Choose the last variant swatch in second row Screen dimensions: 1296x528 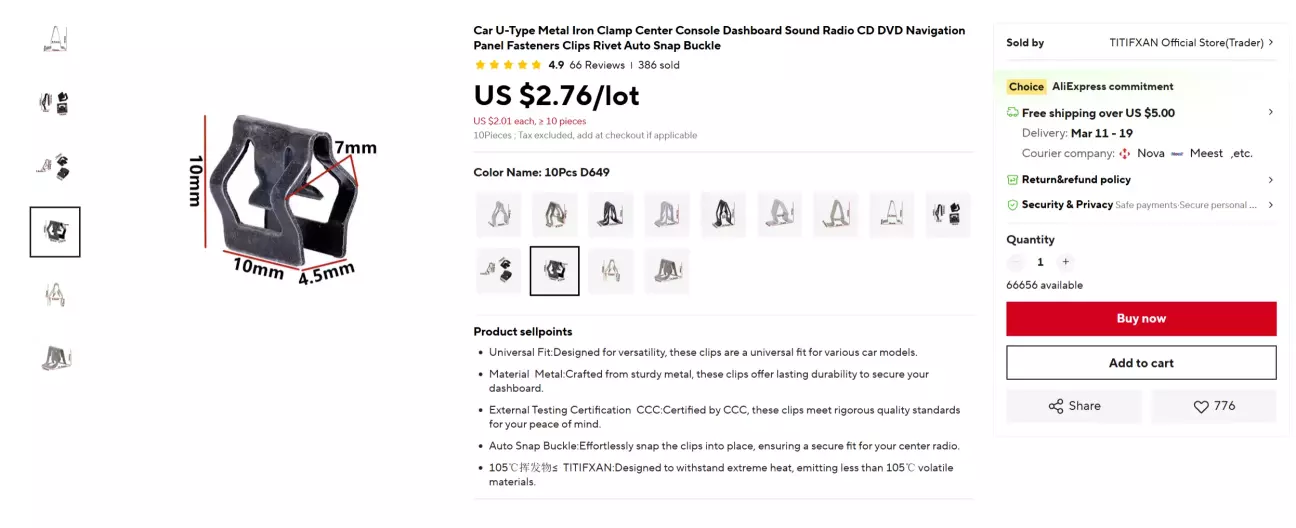click(667, 271)
